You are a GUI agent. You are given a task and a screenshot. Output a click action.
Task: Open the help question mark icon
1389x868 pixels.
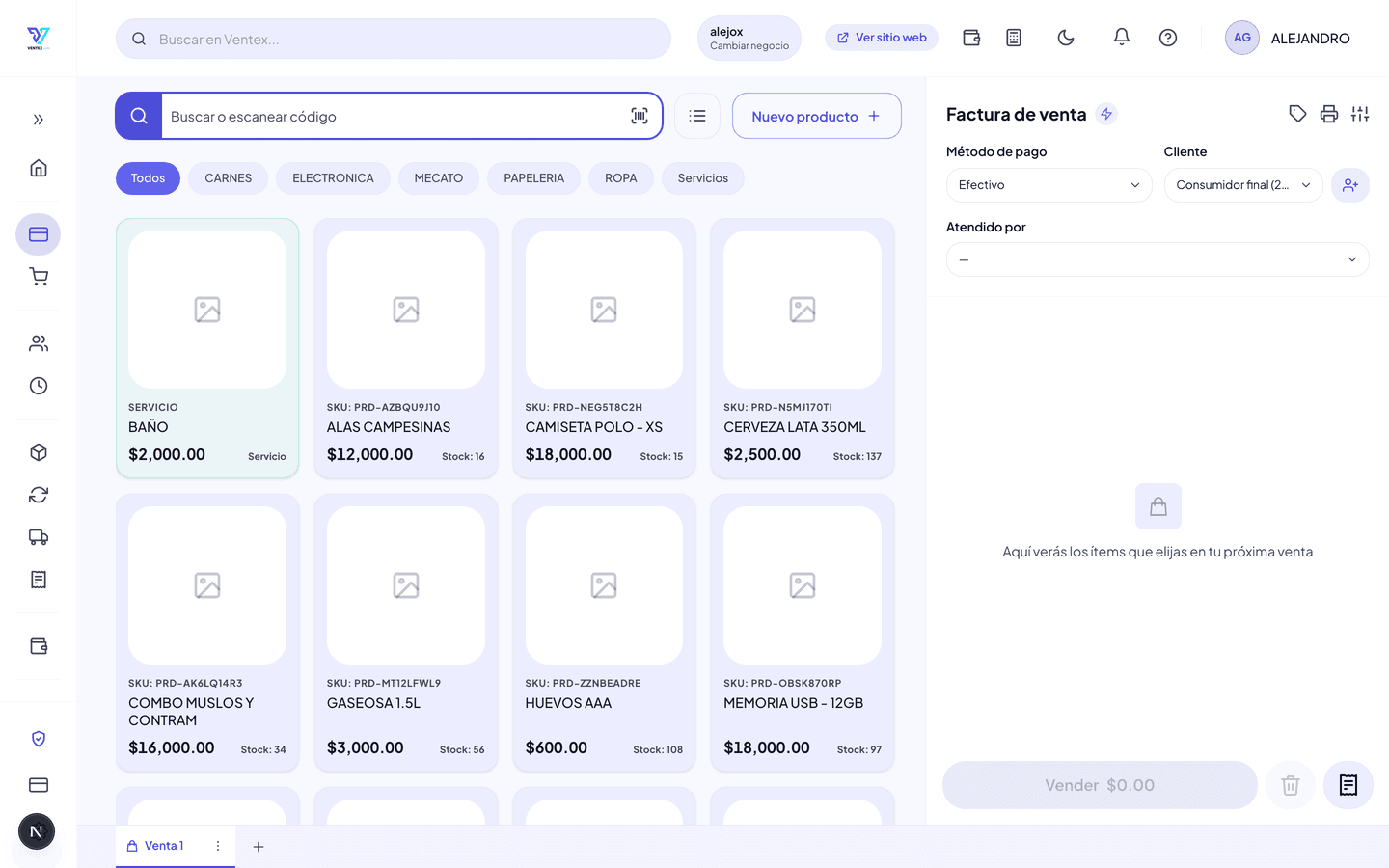pos(1168,38)
